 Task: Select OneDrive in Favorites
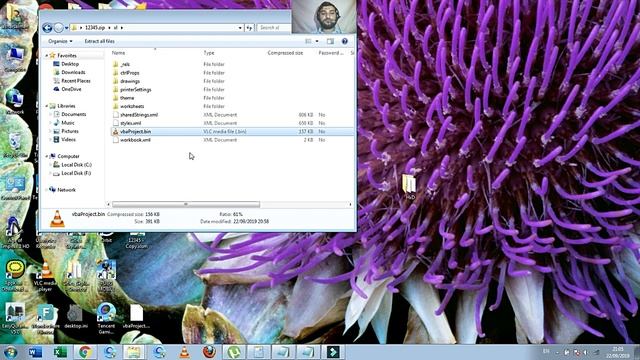pyautogui.click(x=71, y=89)
